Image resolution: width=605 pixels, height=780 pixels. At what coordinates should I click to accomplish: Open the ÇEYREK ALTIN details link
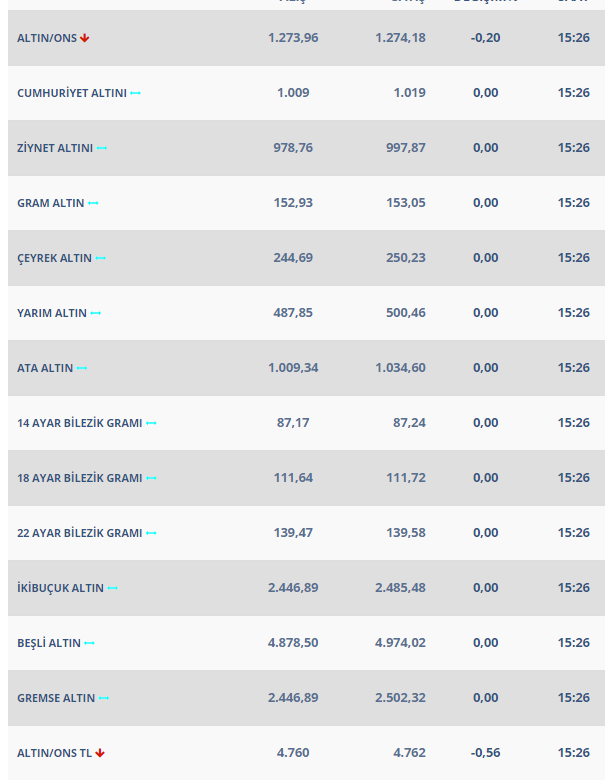[x=54, y=258]
